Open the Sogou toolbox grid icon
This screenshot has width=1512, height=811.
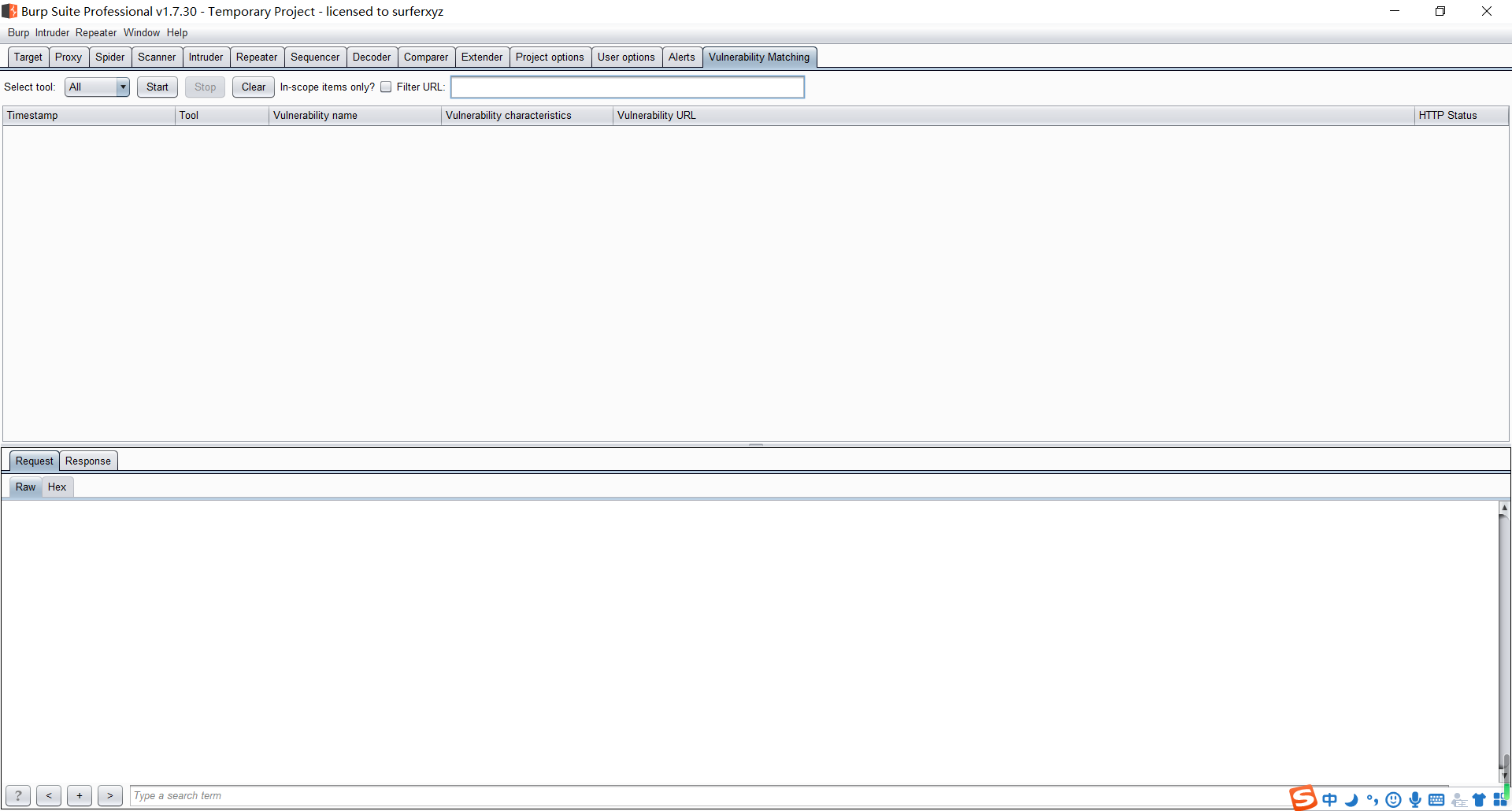tap(1500, 800)
